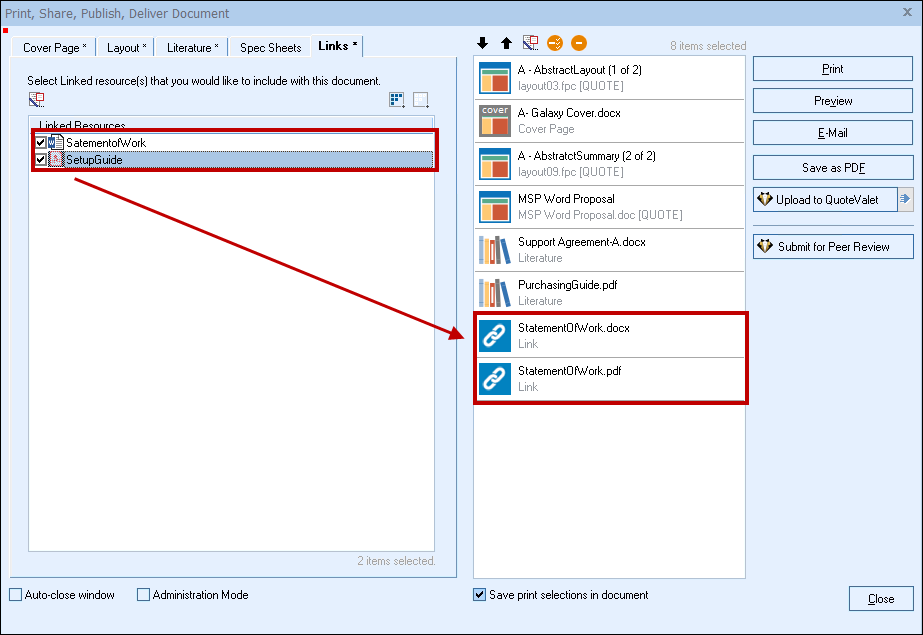Click the Preview button

833,101
